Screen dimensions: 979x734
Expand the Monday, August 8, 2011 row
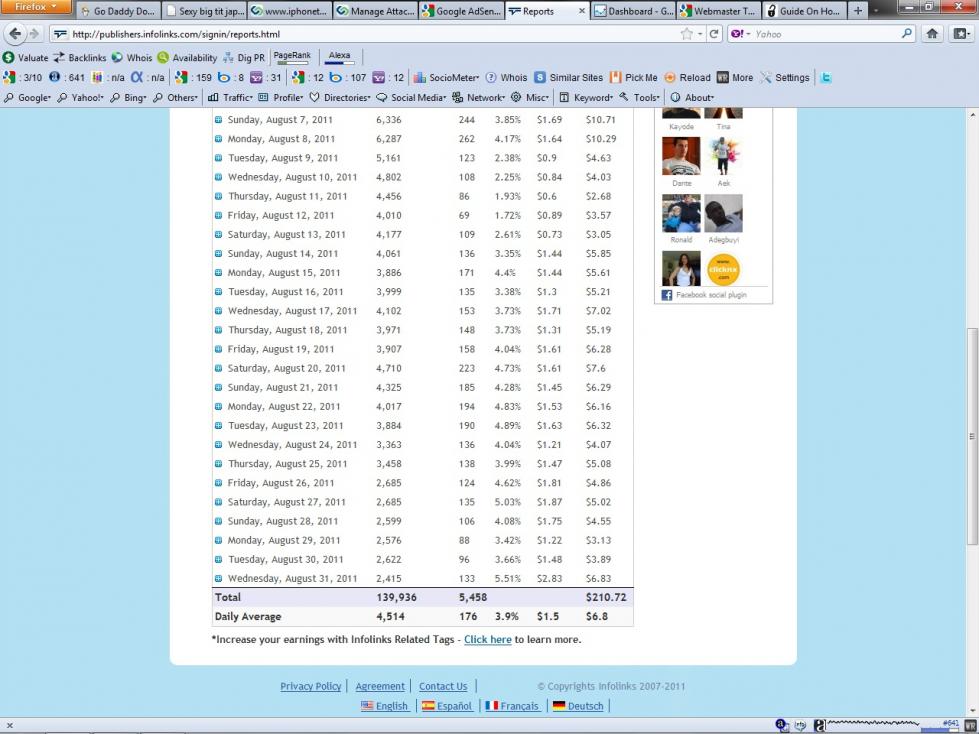(x=218, y=139)
